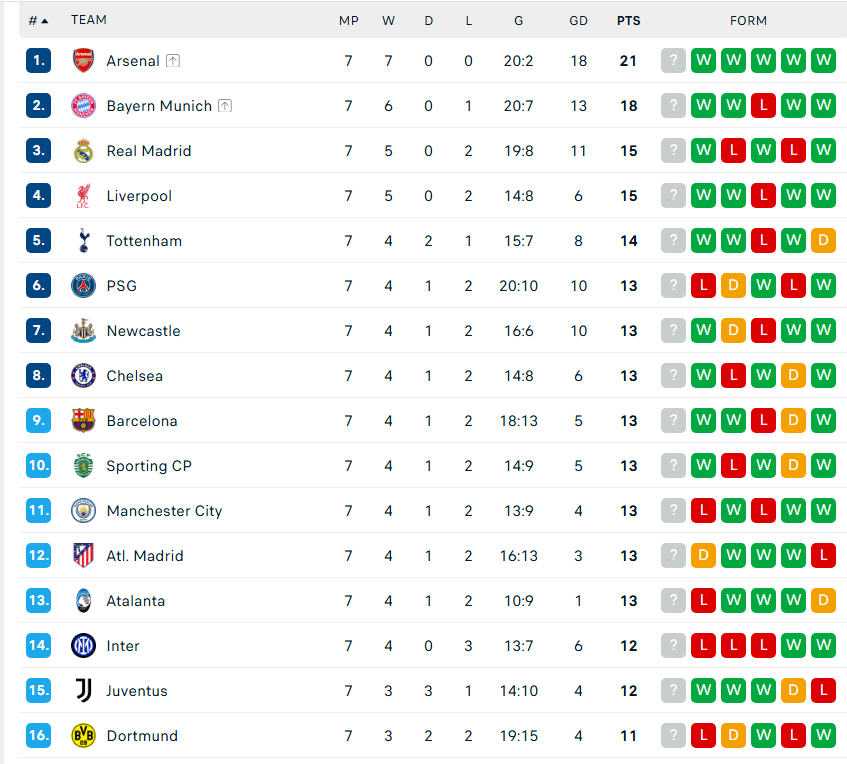Click the Real Madrid crest icon

coord(83,151)
